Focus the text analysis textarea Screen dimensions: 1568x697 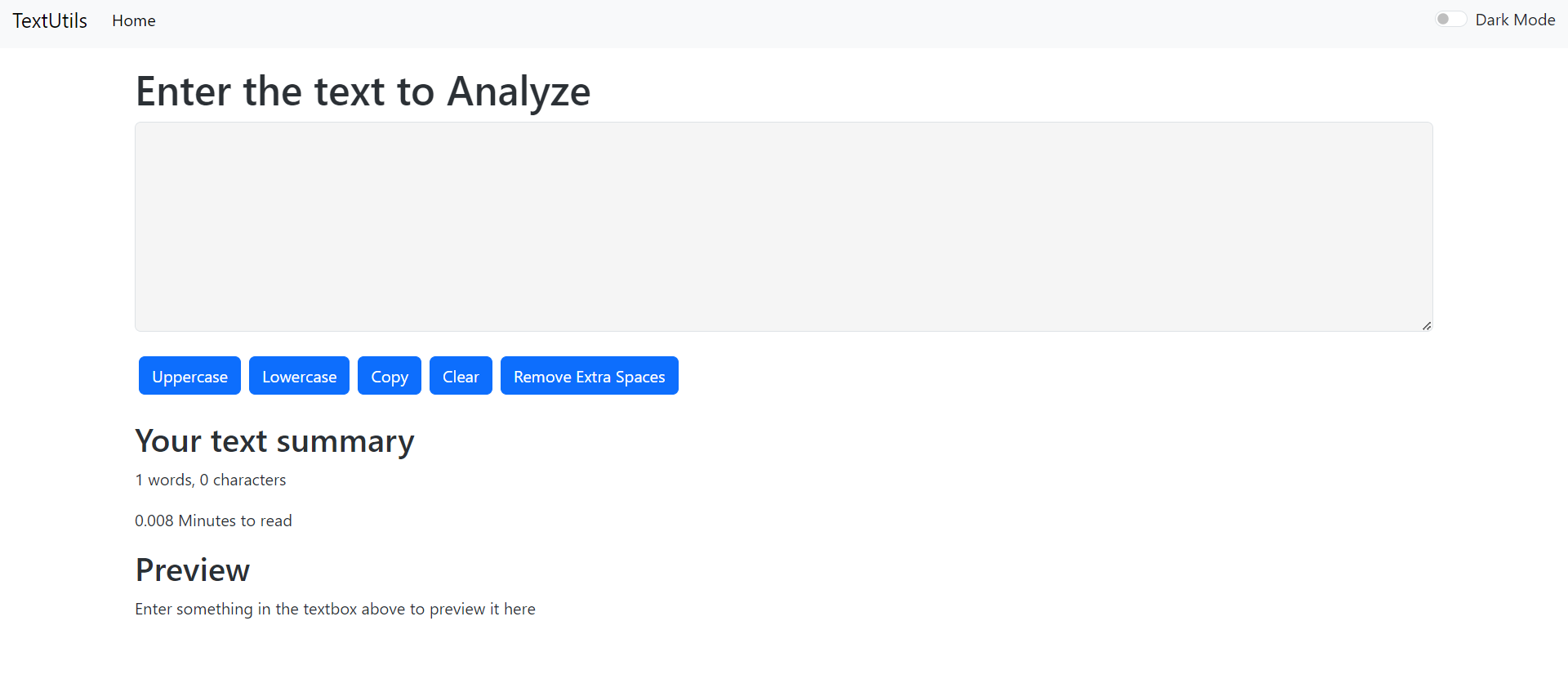tap(783, 226)
